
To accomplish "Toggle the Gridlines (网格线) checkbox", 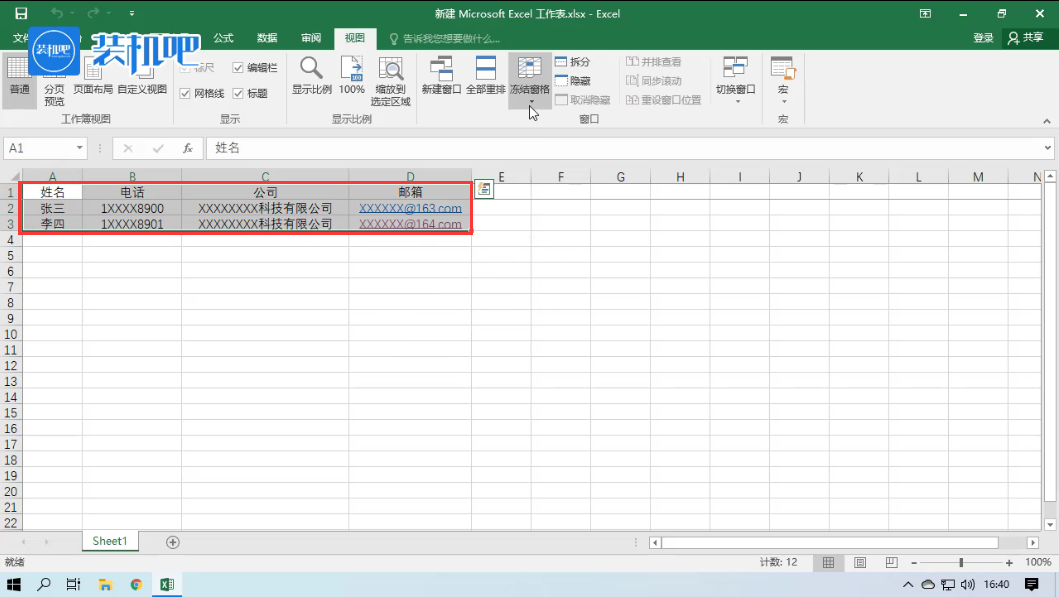I will (x=185, y=93).
